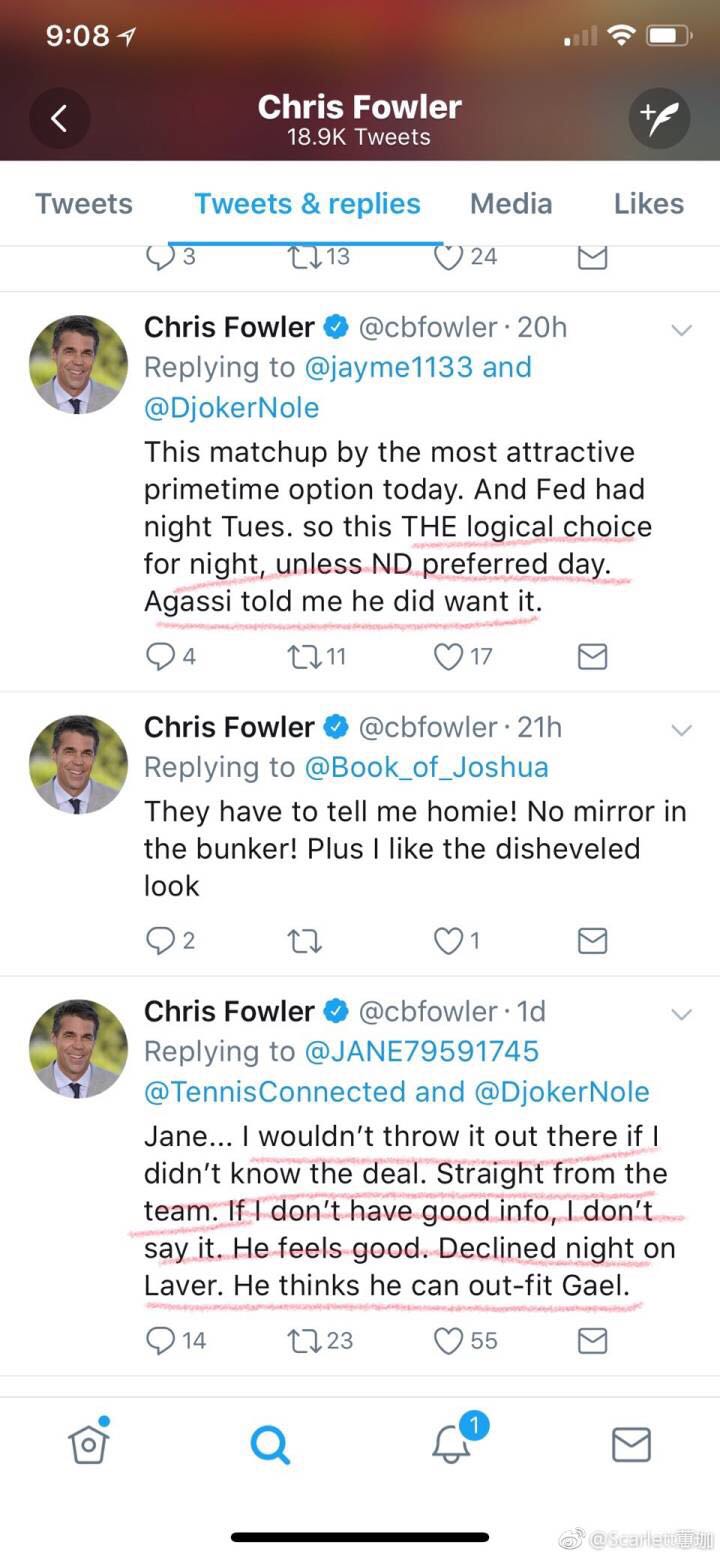The height and width of the screenshot is (1557, 720).
Task: Expand options chevron on 20h tweet
Action: 681,330
